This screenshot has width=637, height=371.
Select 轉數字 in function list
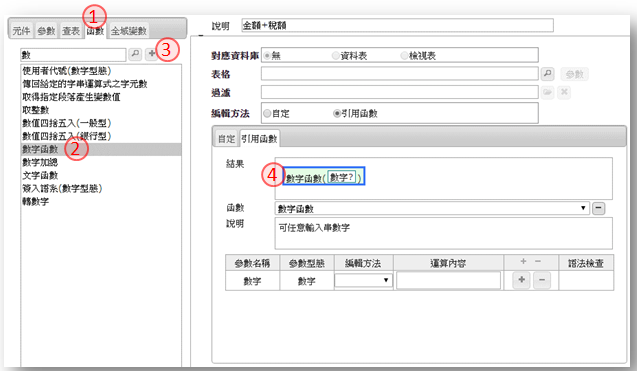tap(101, 201)
